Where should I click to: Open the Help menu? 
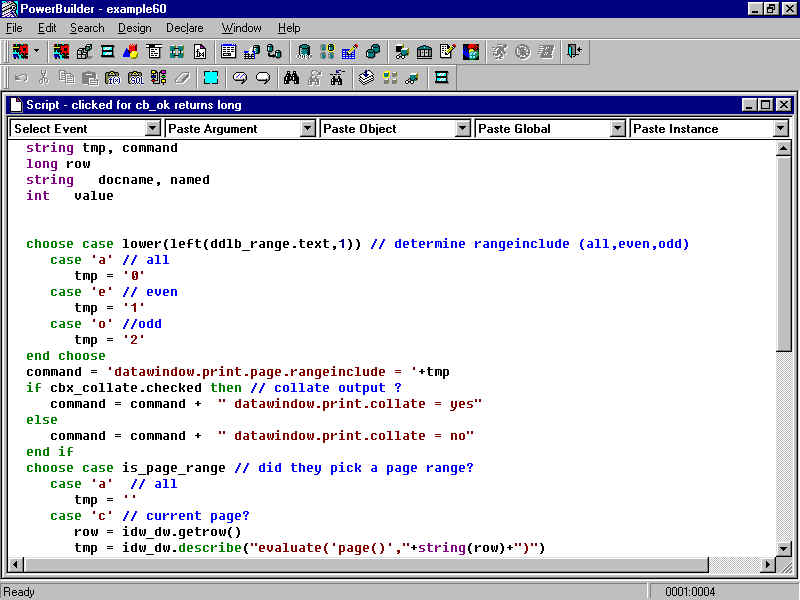click(289, 28)
